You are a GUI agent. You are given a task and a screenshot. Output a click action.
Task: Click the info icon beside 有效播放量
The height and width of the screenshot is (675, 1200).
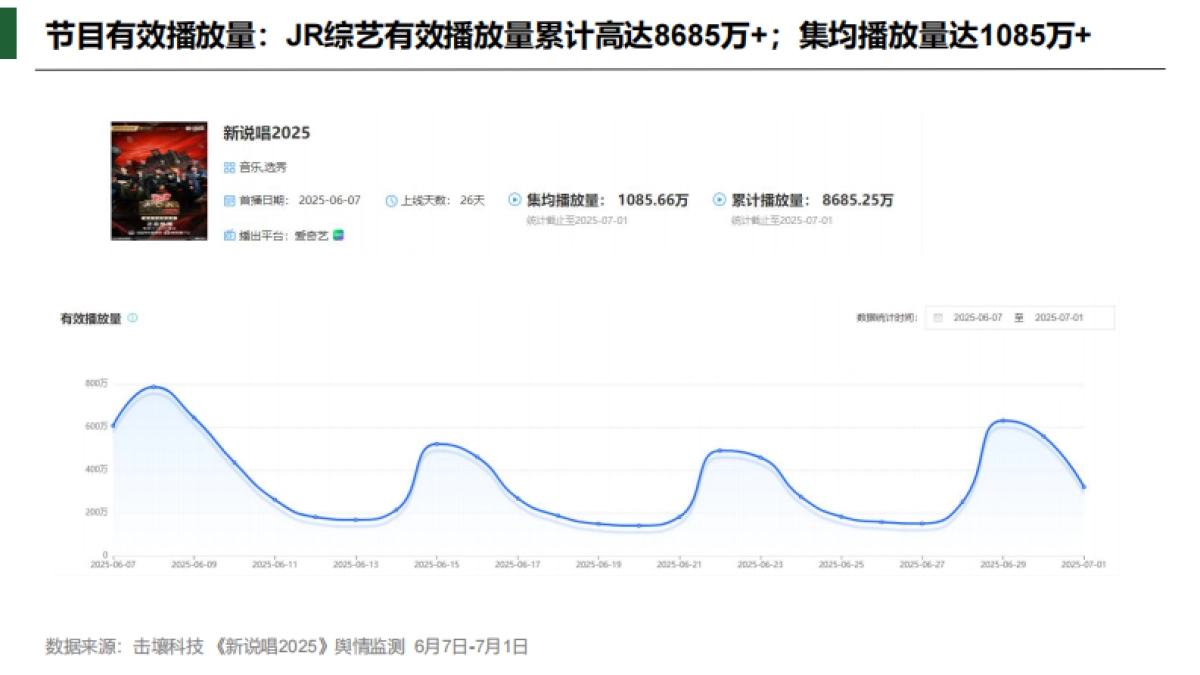click(x=134, y=318)
